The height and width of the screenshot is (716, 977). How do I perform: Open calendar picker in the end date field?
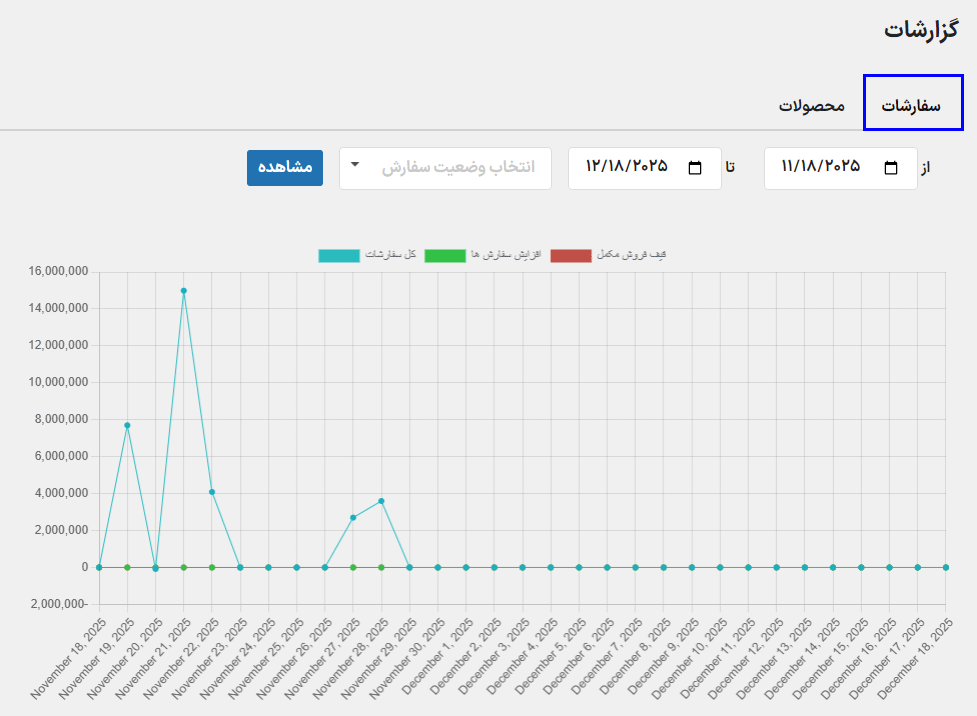click(x=695, y=168)
